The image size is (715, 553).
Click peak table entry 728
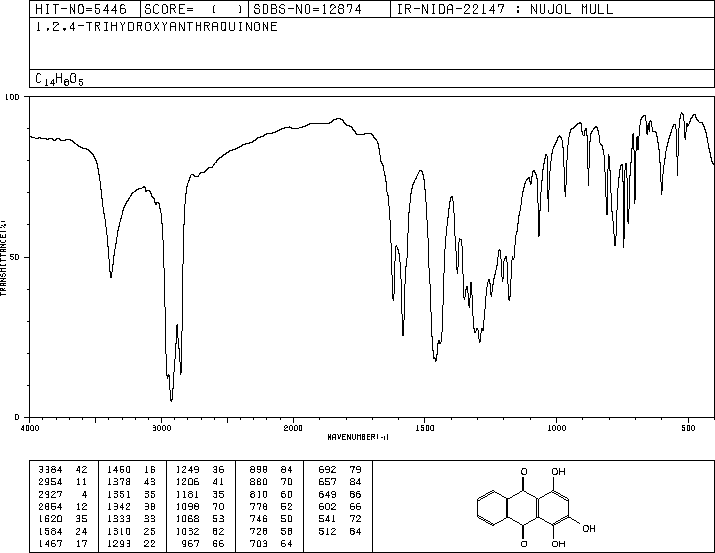[259, 532]
